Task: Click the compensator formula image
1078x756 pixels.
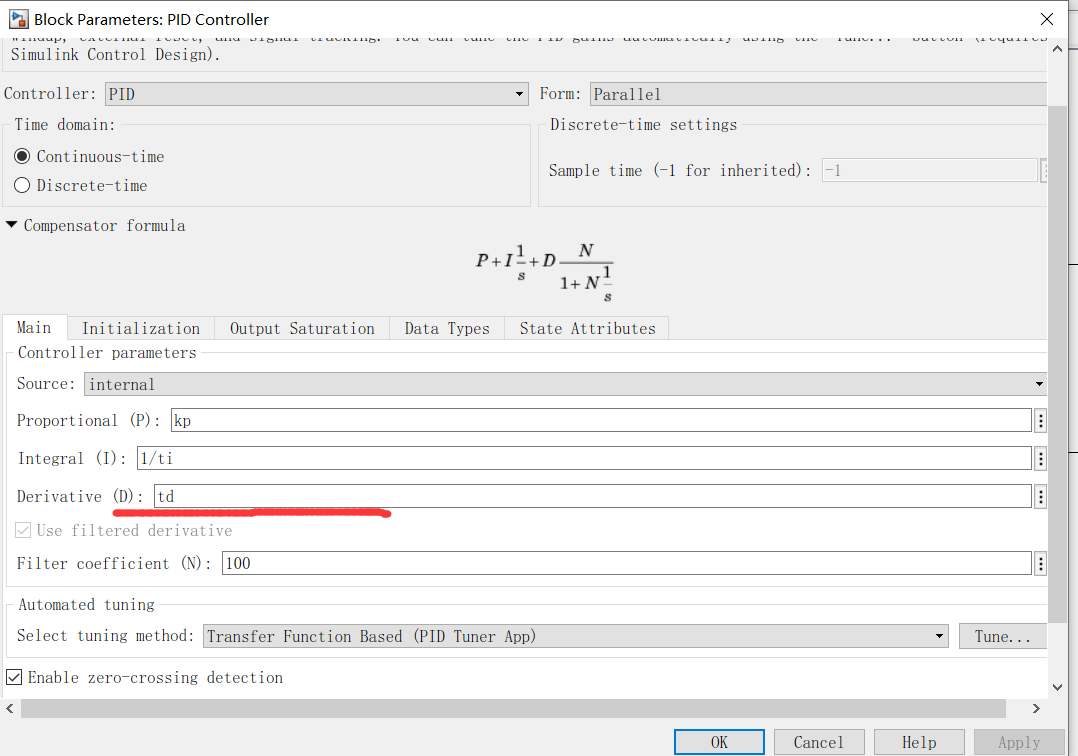Action: [x=544, y=272]
